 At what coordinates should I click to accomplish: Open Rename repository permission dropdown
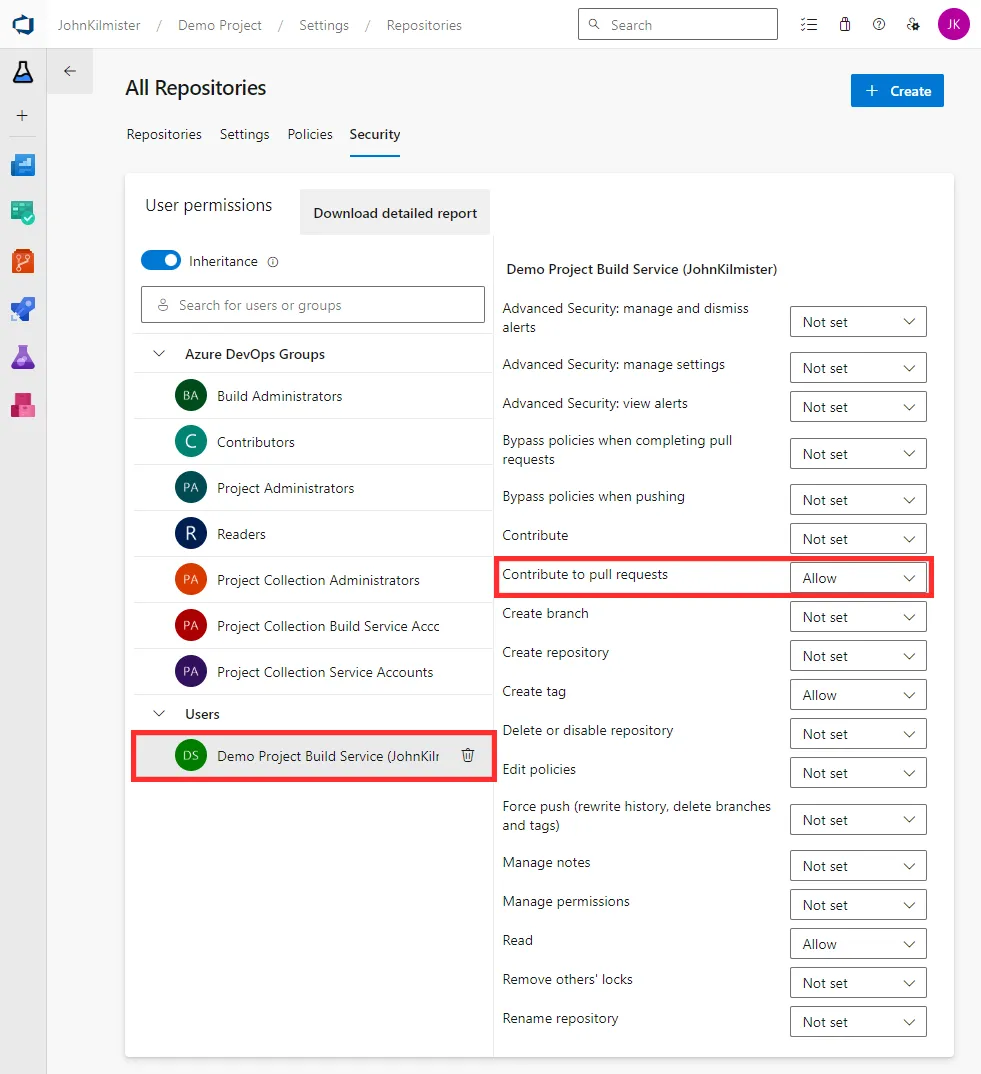pos(858,1022)
